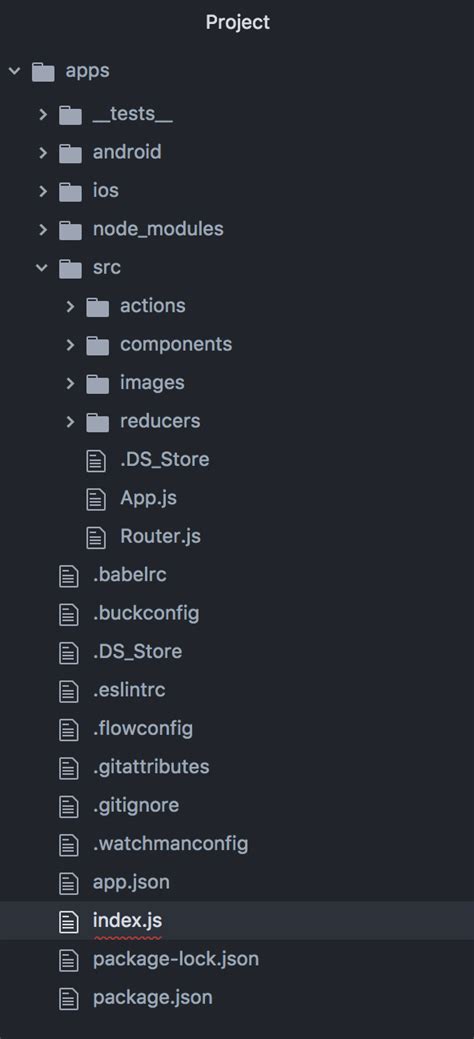Click the file icon next to Router.js
474x1039 pixels.
pyautogui.click(x=96, y=537)
